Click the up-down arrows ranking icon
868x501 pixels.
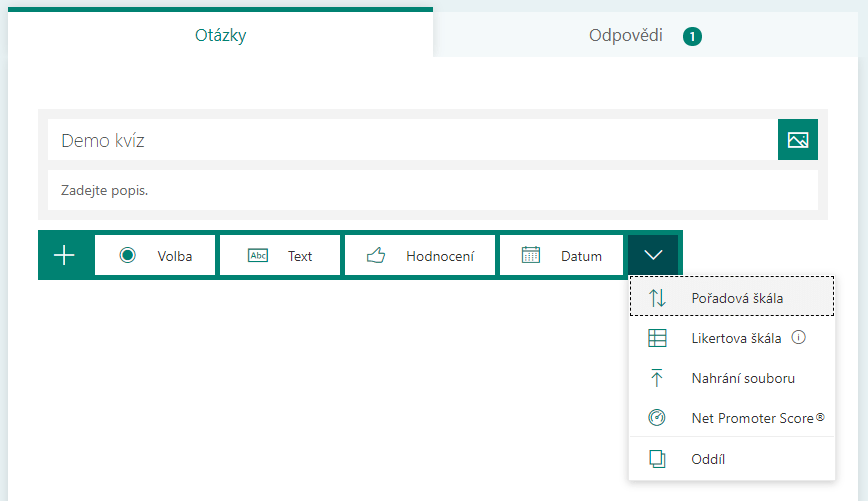(x=657, y=298)
